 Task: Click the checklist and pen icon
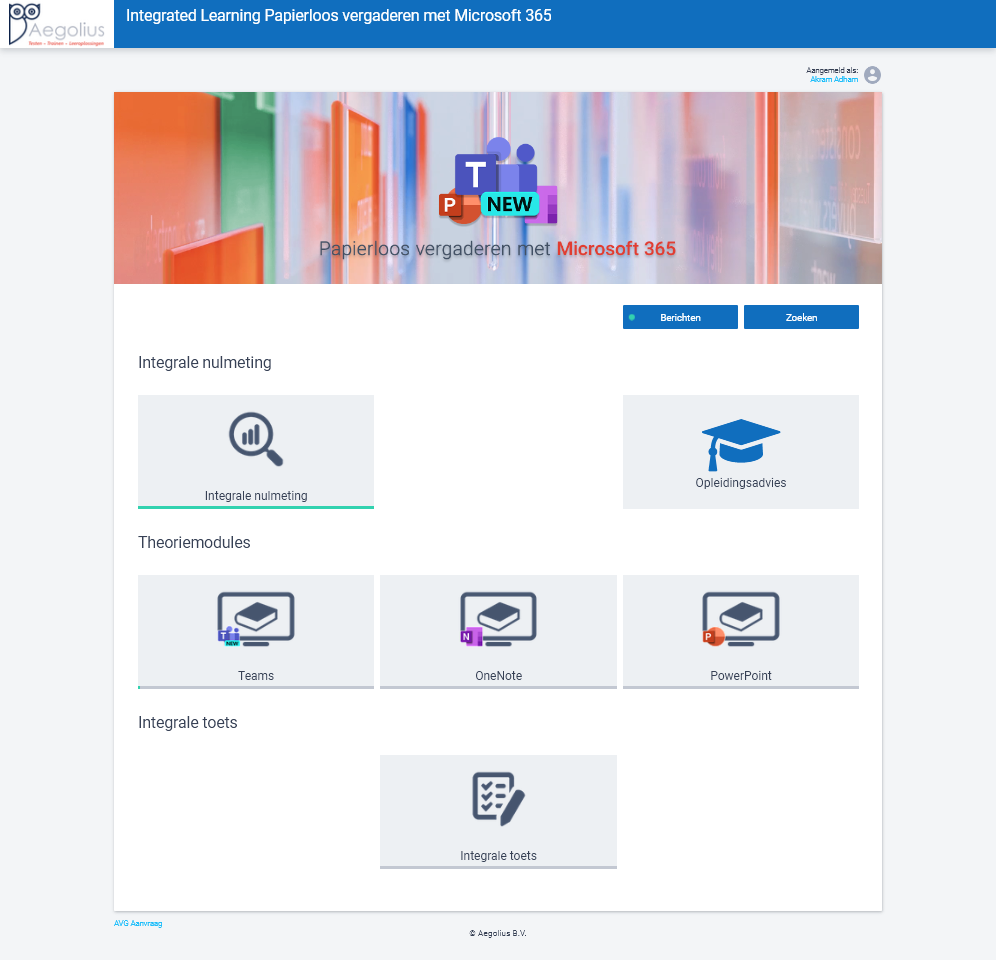pyautogui.click(x=498, y=799)
